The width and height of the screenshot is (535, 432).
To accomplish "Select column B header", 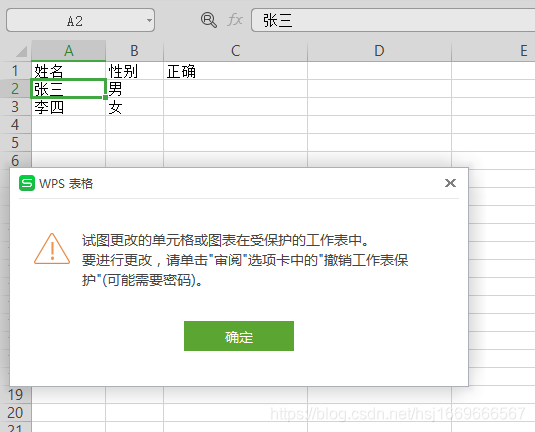I will (x=134, y=51).
